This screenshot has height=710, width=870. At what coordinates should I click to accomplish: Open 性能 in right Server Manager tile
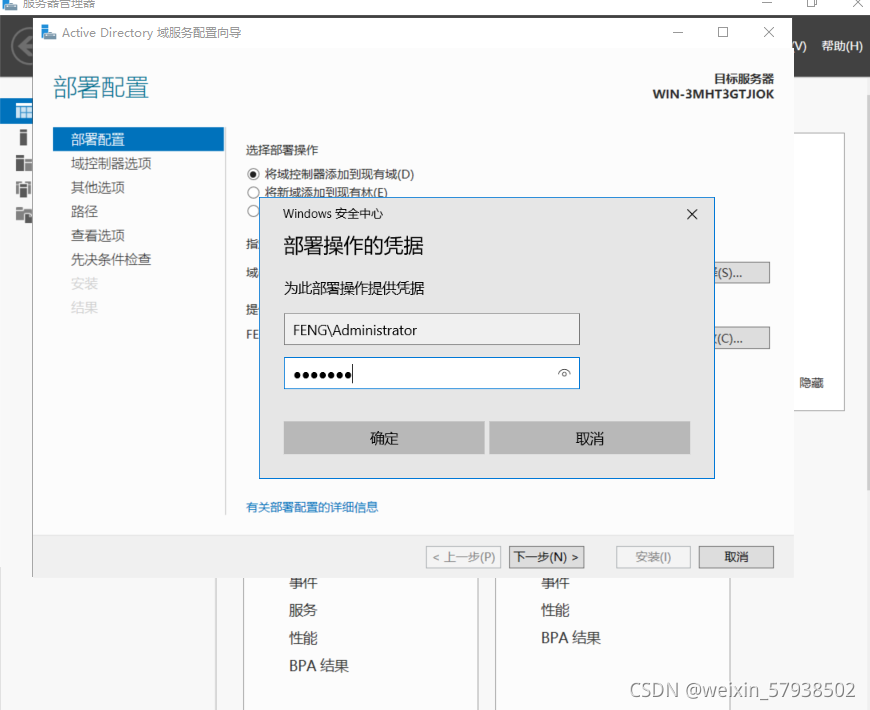coord(555,610)
